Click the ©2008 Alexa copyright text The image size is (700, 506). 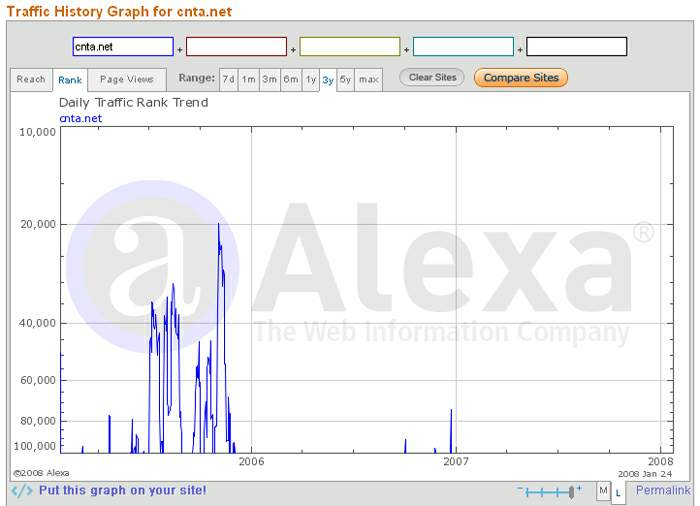(x=41, y=473)
